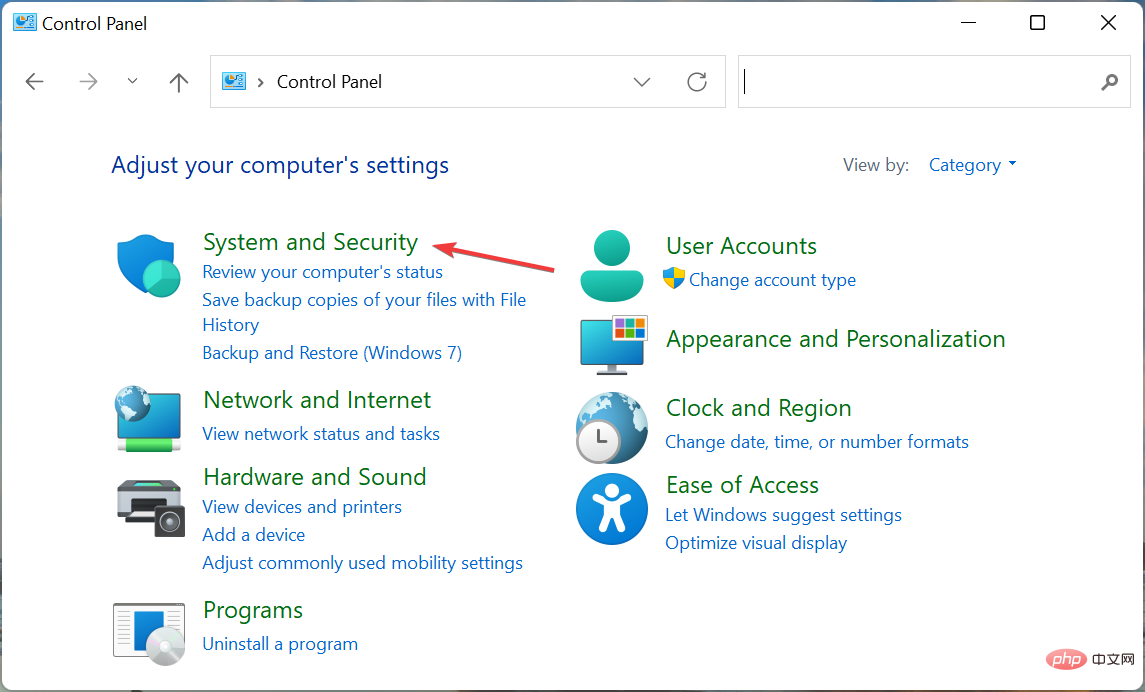Refresh the Control Panel view

697,81
